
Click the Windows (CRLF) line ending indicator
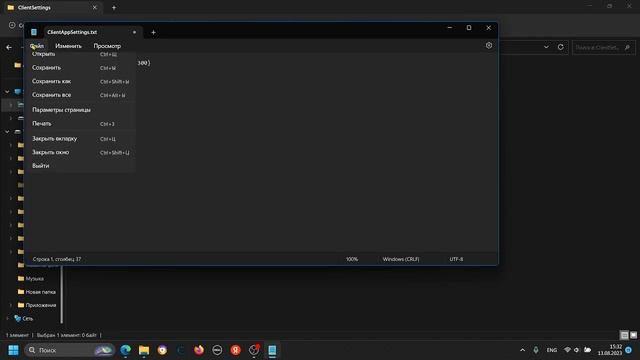(x=401, y=259)
